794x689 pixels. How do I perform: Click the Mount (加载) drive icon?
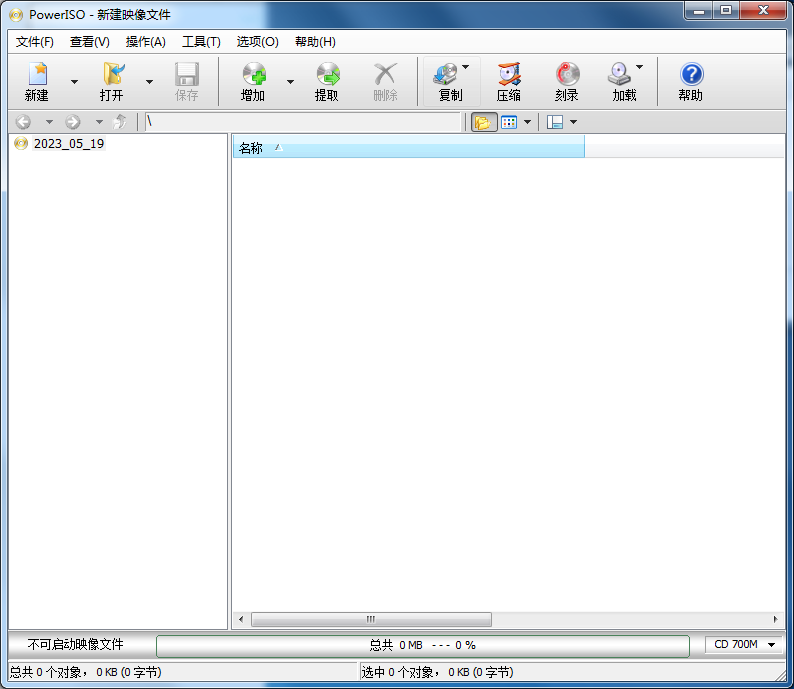tap(619, 74)
